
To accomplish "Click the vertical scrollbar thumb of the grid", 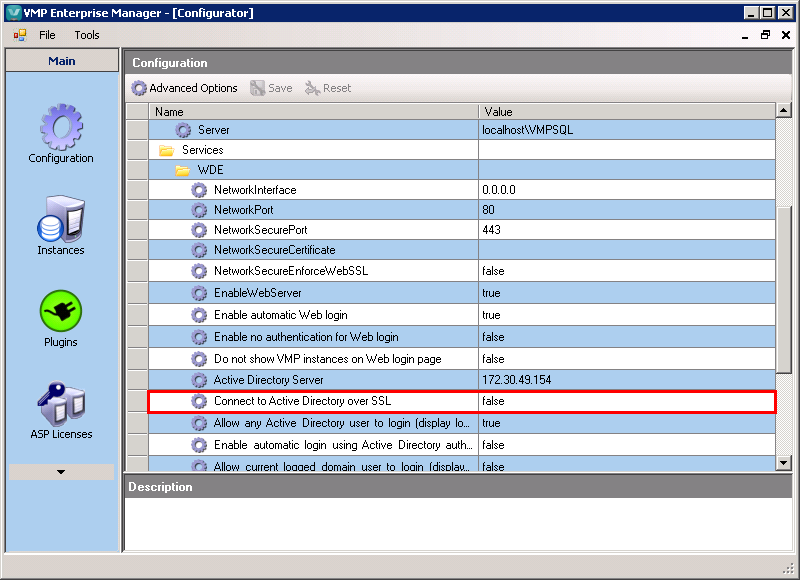I will [x=783, y=289].
